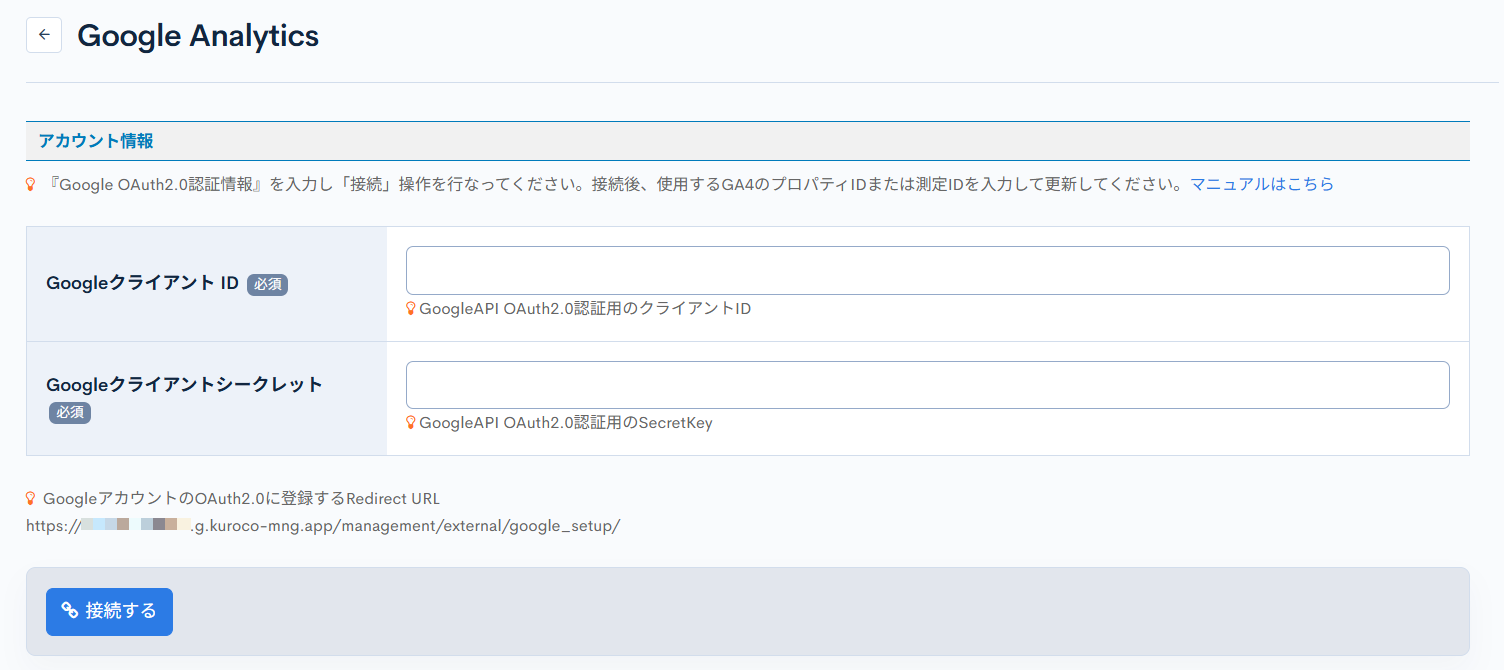Click the 『Google OAuth2.0認証情報』 instruction text
1504x670 pixels.
(x=615, y=184)
